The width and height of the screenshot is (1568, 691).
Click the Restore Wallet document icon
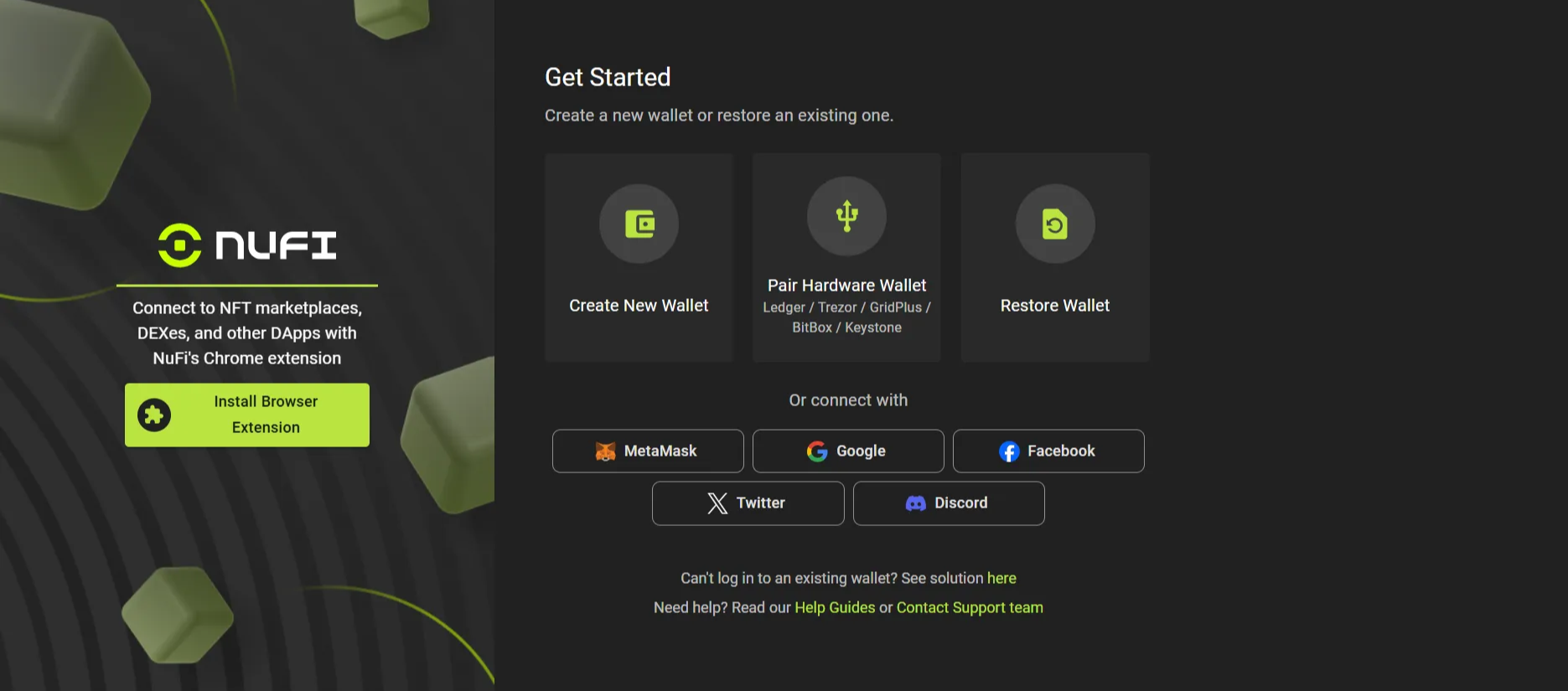coord(1054,224)
